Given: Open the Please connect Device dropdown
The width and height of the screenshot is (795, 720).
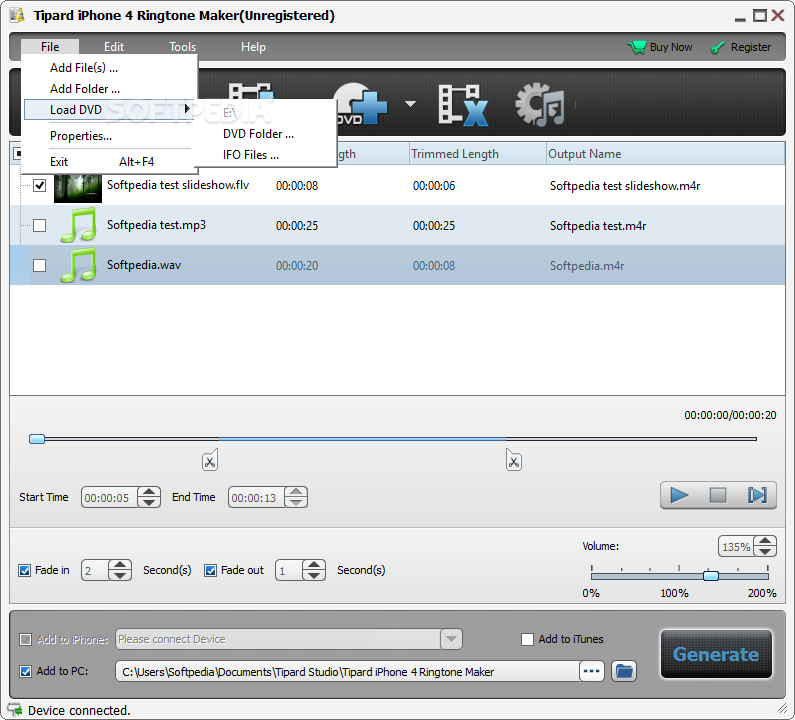Looking at the screenshot, I should (x=451, y=639).
